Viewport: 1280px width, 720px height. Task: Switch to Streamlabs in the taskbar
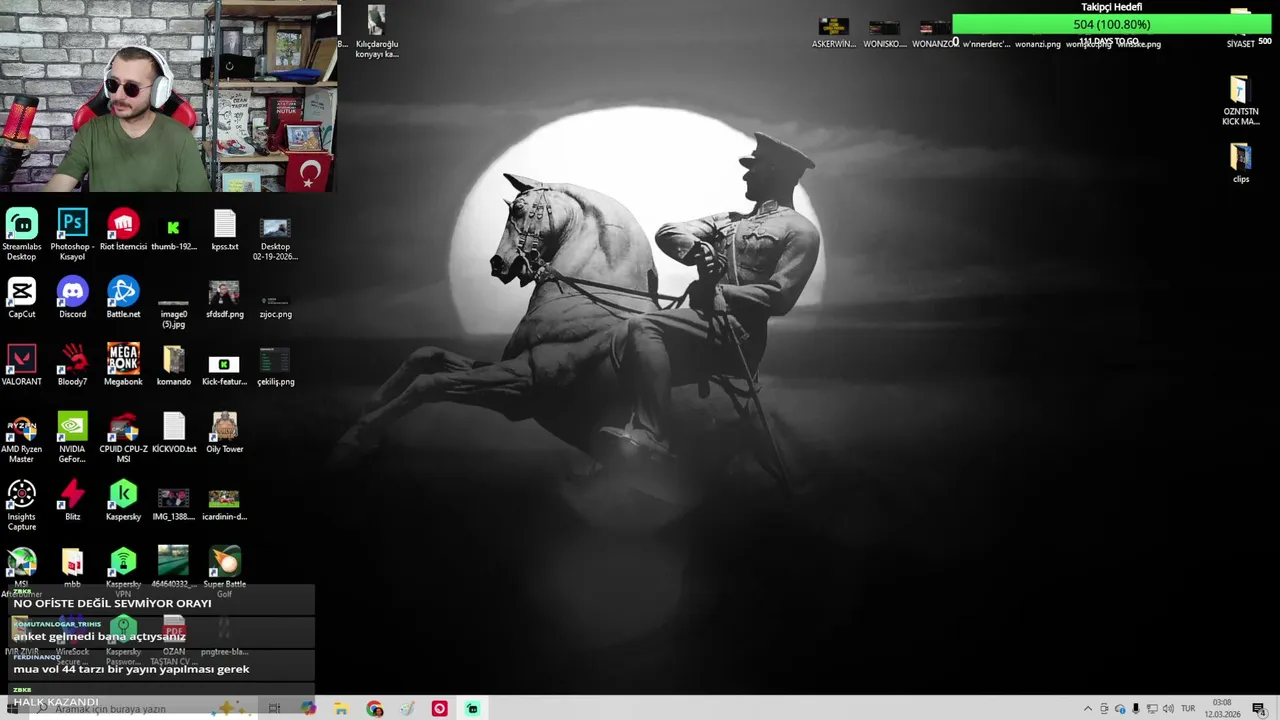point(473,708)
